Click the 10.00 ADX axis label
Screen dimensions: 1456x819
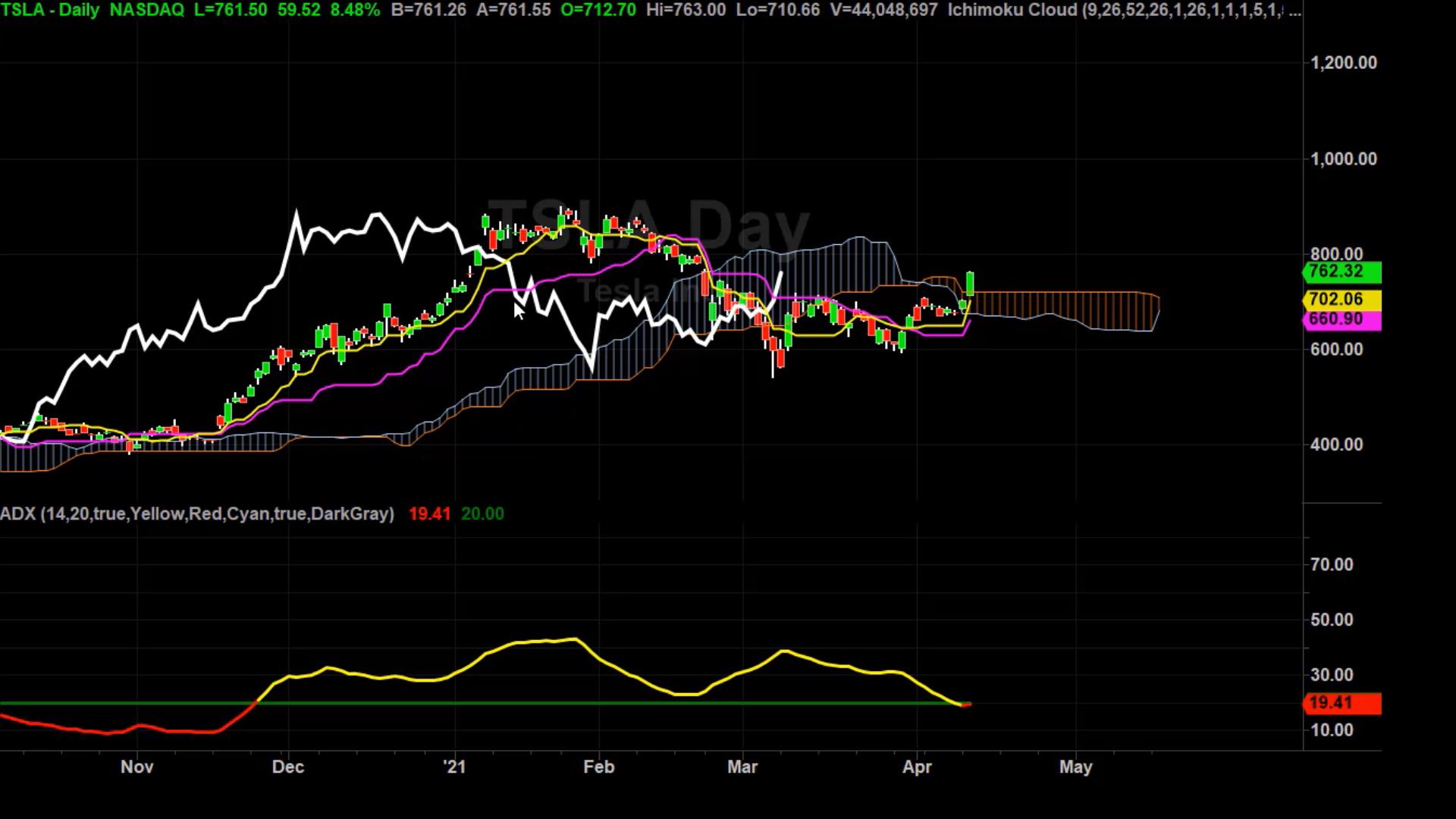pyautogui.click(x=1332, y=730)
